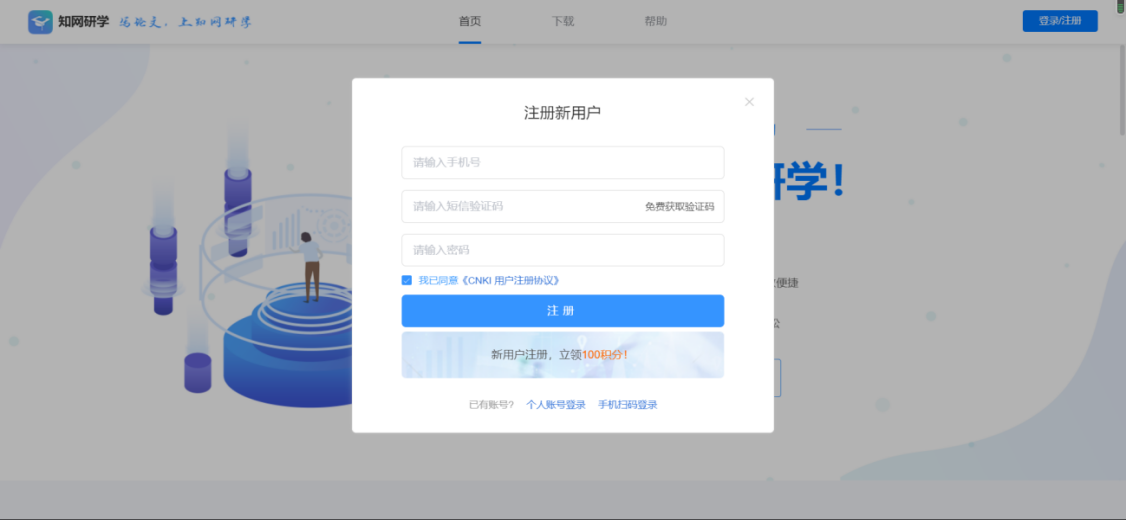
Task: Choose 手机扫码登录 option
Action: point(628,405)
